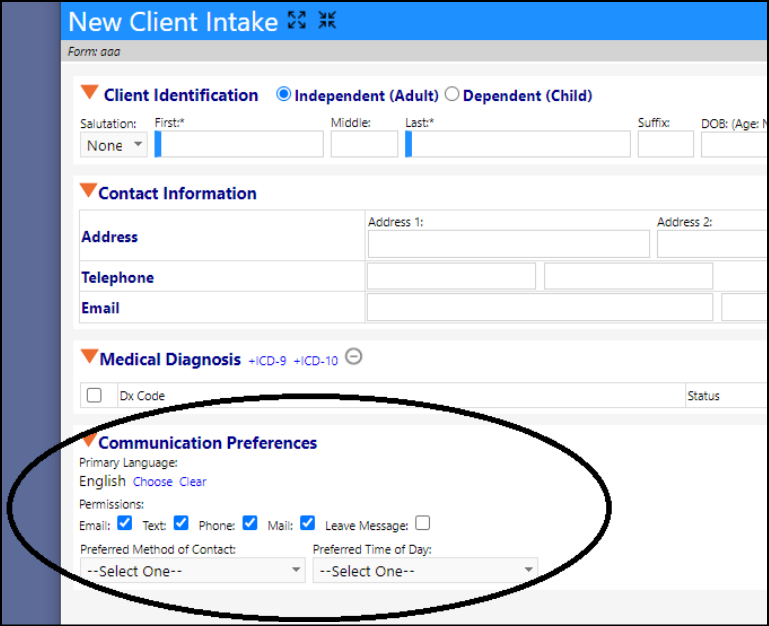Click into the Middle name field
Viewport: 769px width, 626px height.
pos(364,144)
